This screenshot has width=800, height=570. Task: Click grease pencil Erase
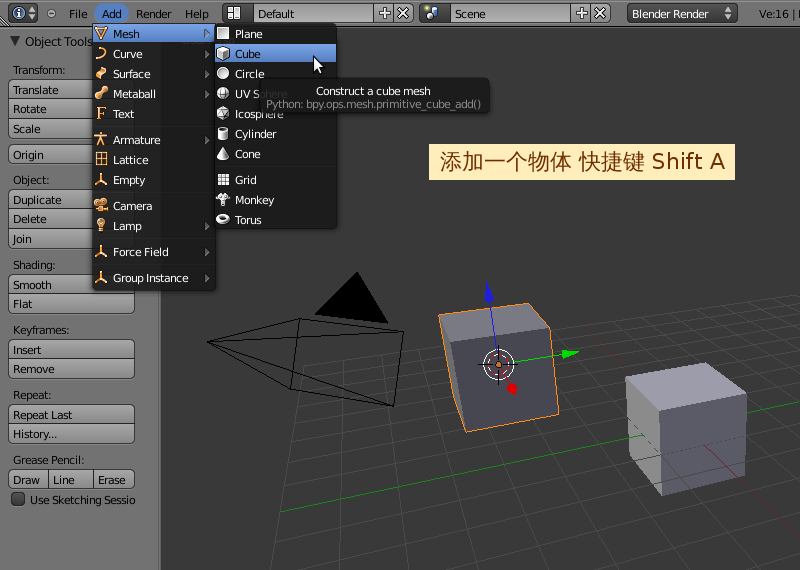(x=114, y=480)
